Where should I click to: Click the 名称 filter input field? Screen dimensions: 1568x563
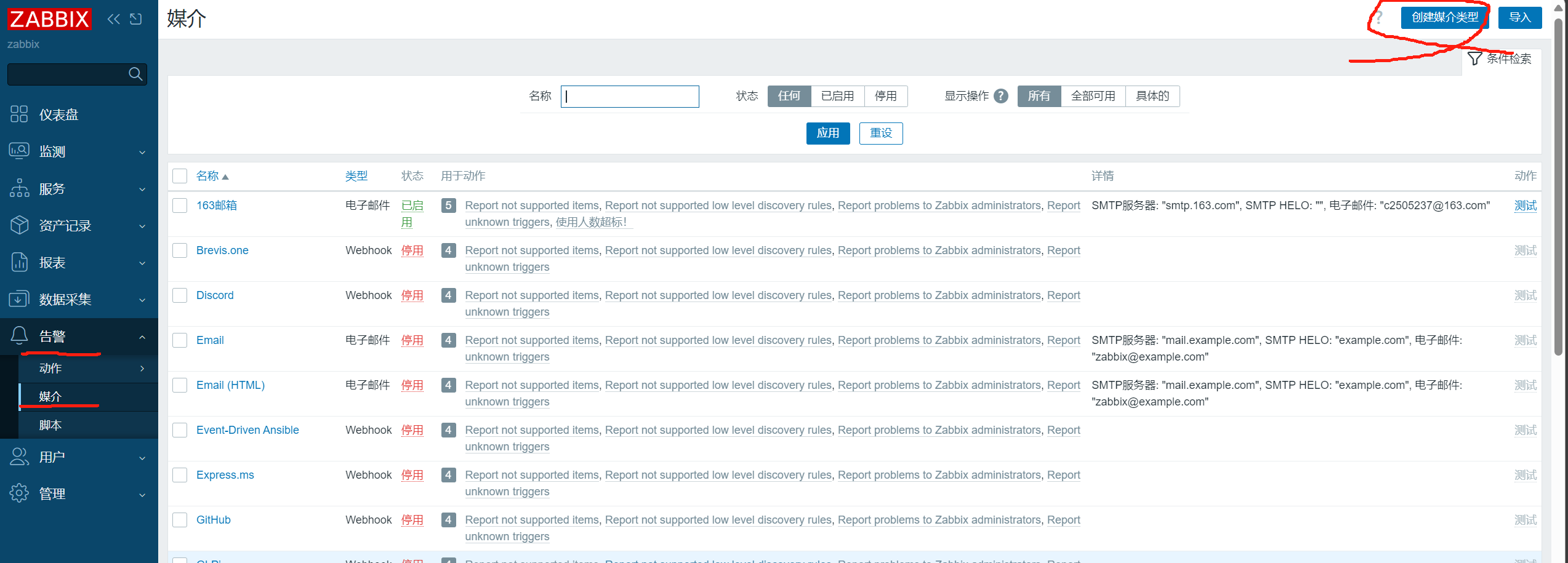pyautogui.click(x=630, y=96)
